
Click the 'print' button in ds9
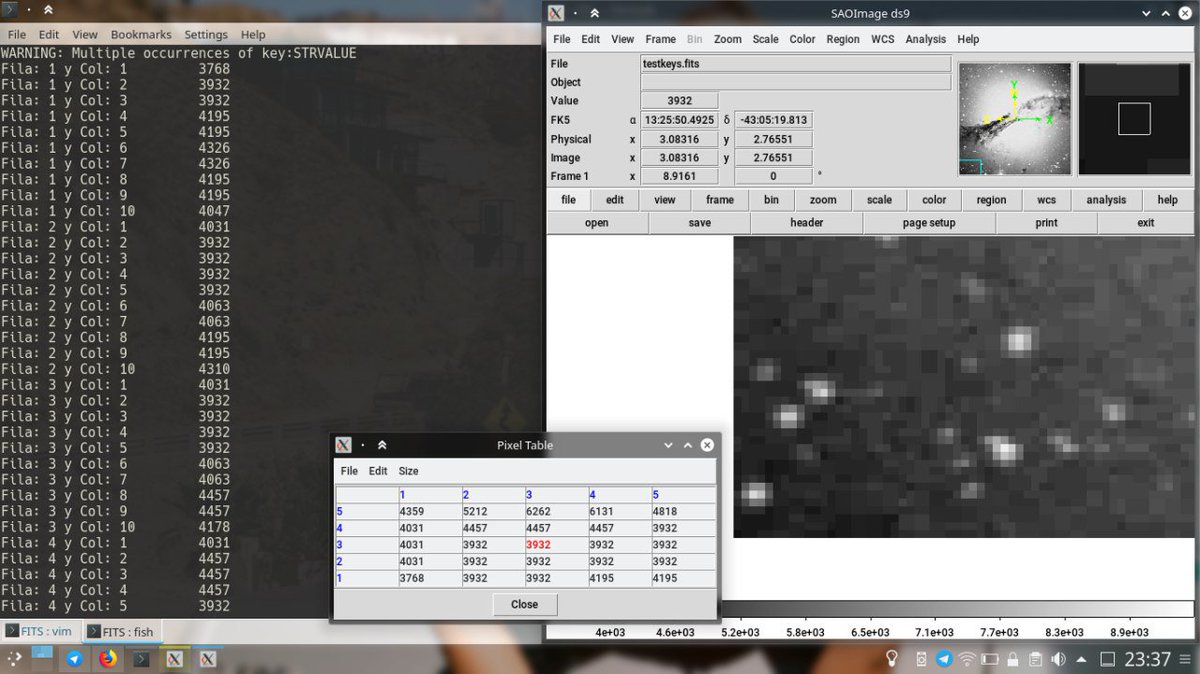tap(1047, 223)
